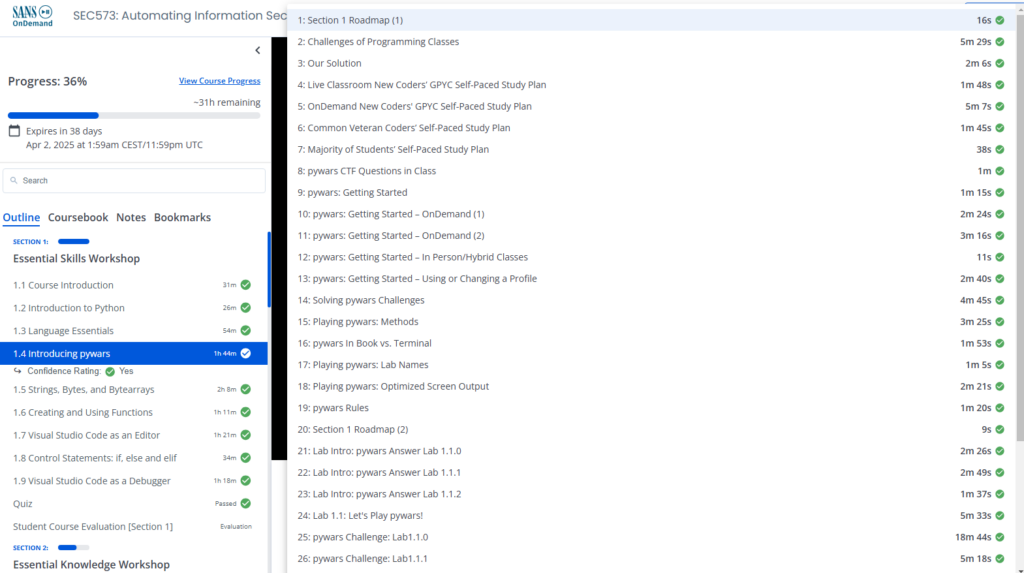Click the SANS OnDemand logo
Image resolution: width=1024 pixels, height=573 pixels.
(x=32, y=16)
